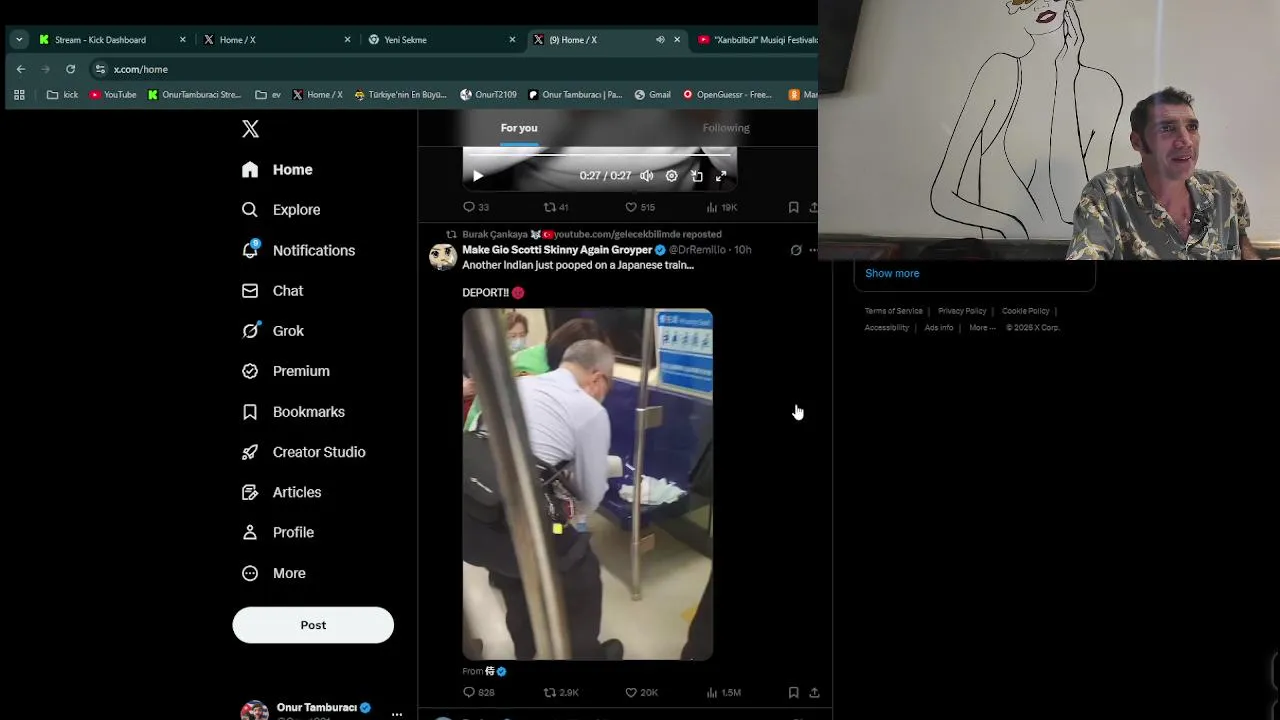Mute the video volume speaker

coord(647,176)
